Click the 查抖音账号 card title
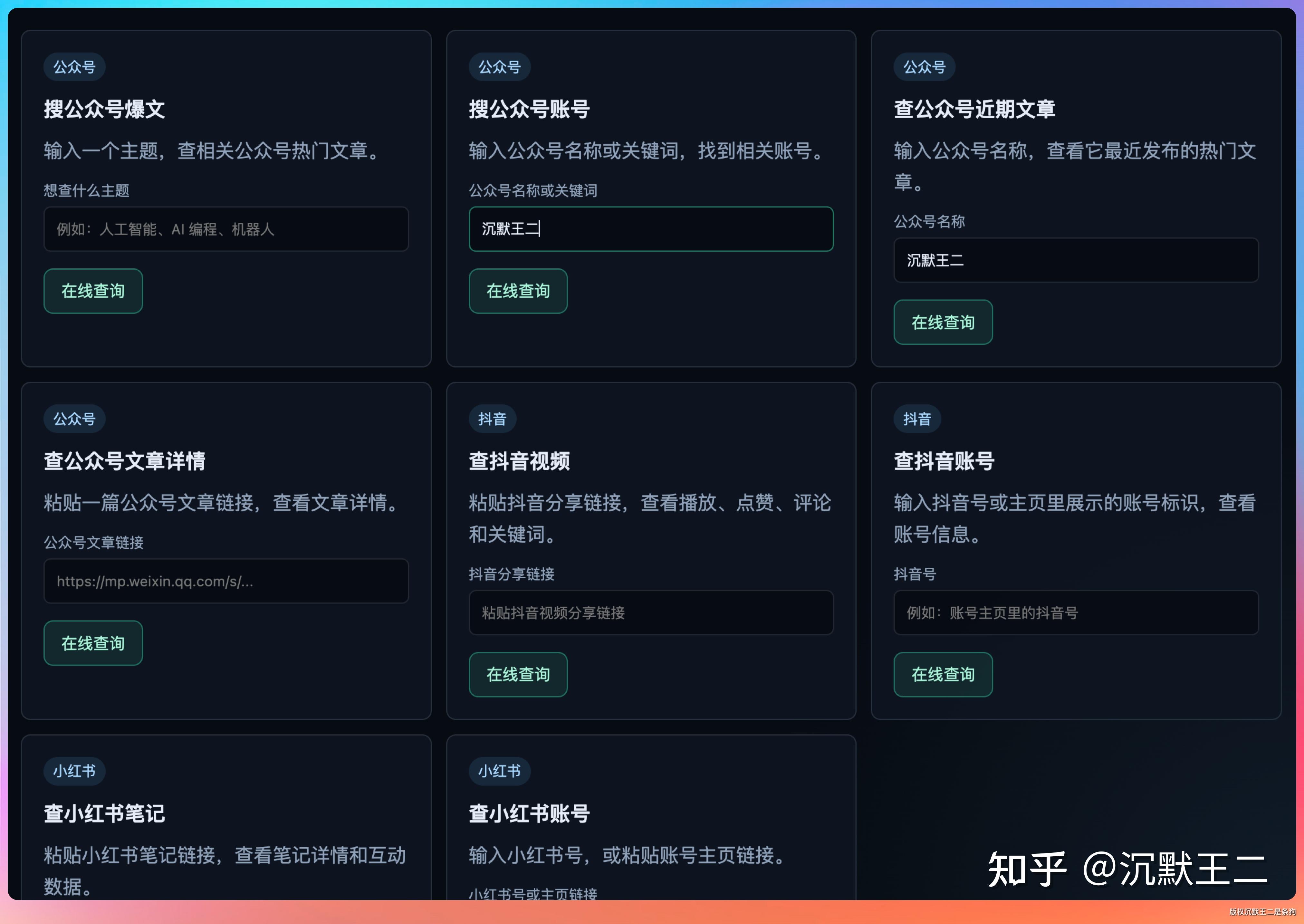This screenshot has height=924, width=1304. (x=944, y=461)
